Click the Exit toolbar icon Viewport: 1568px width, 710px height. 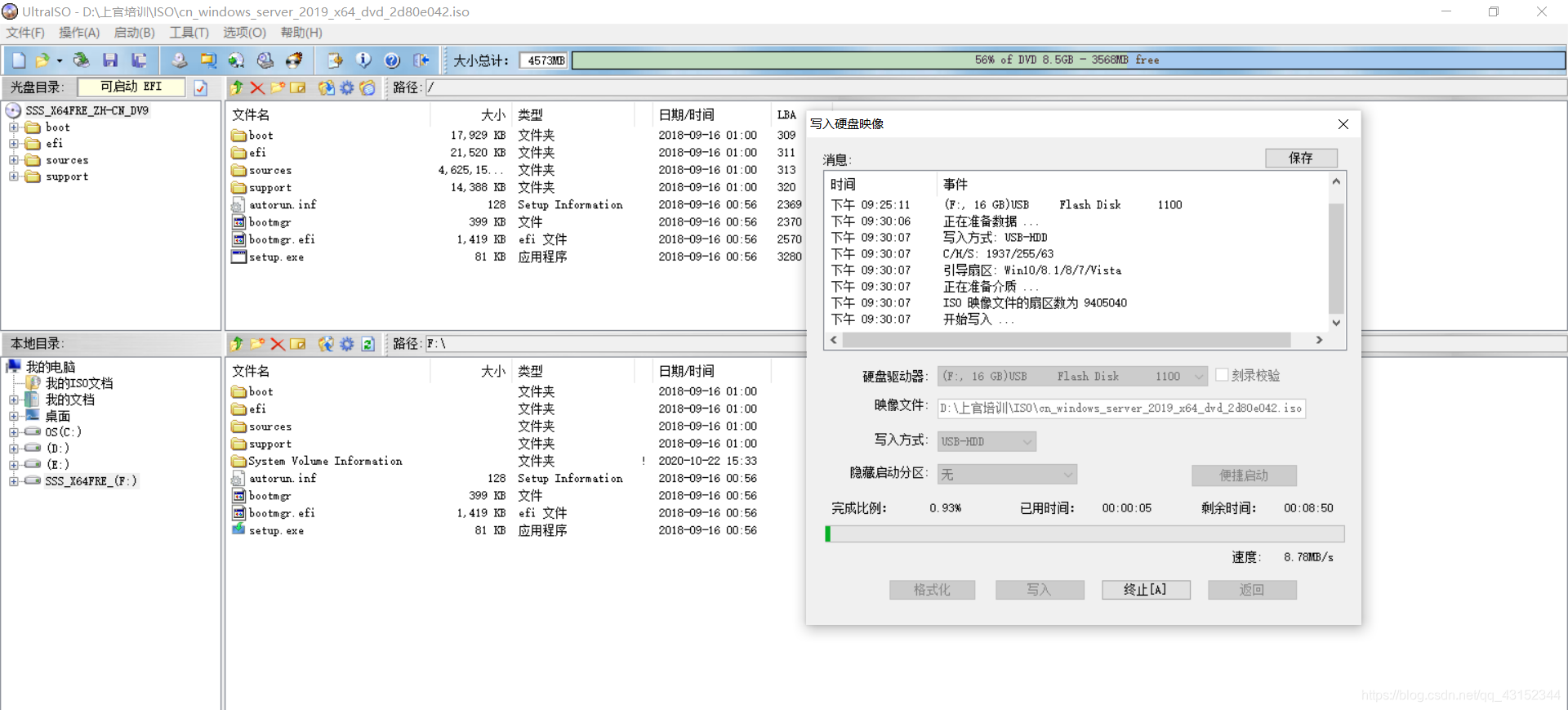point(421,60)
